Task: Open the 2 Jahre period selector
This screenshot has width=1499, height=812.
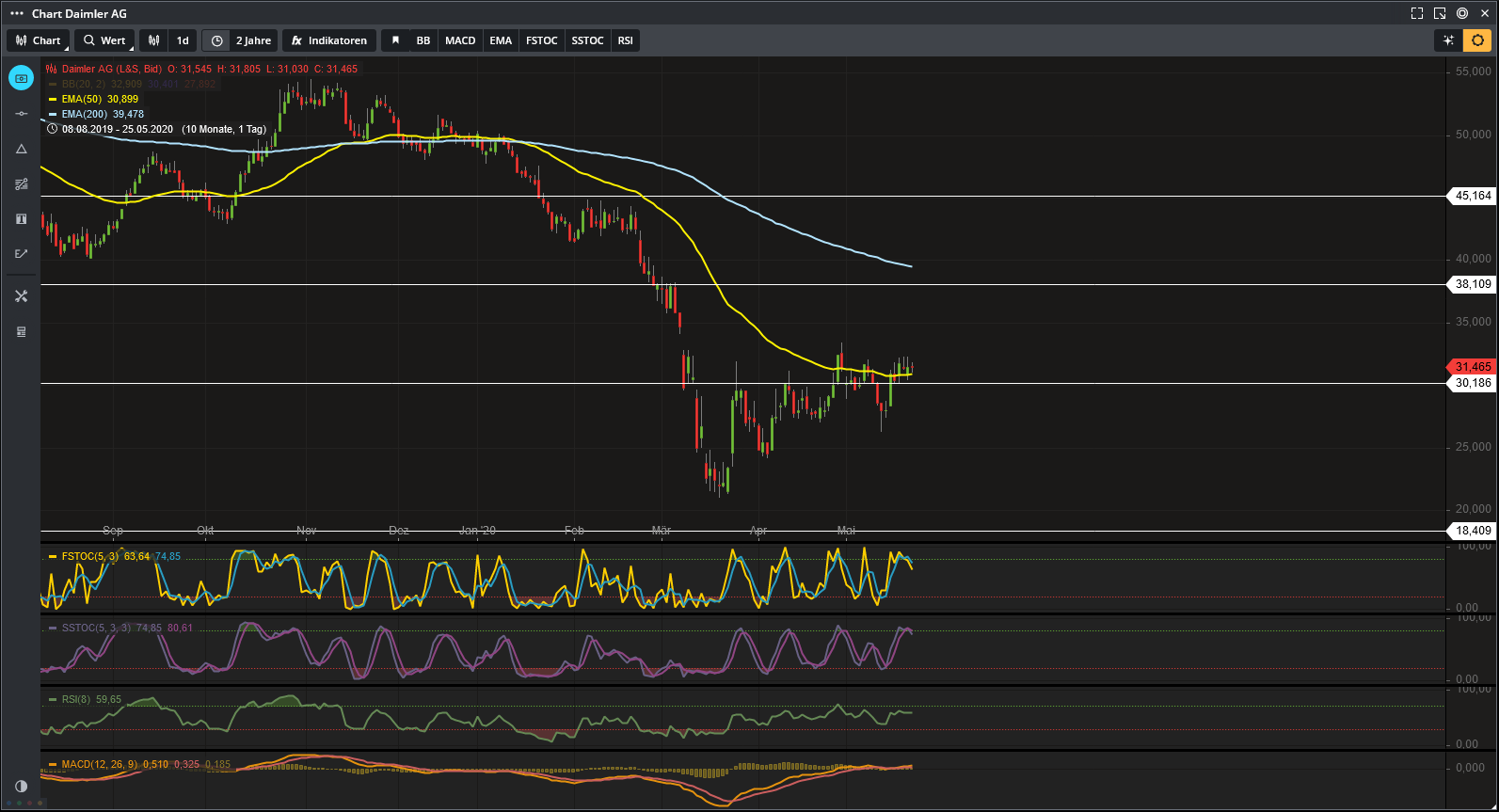Action: coord(253,40)
